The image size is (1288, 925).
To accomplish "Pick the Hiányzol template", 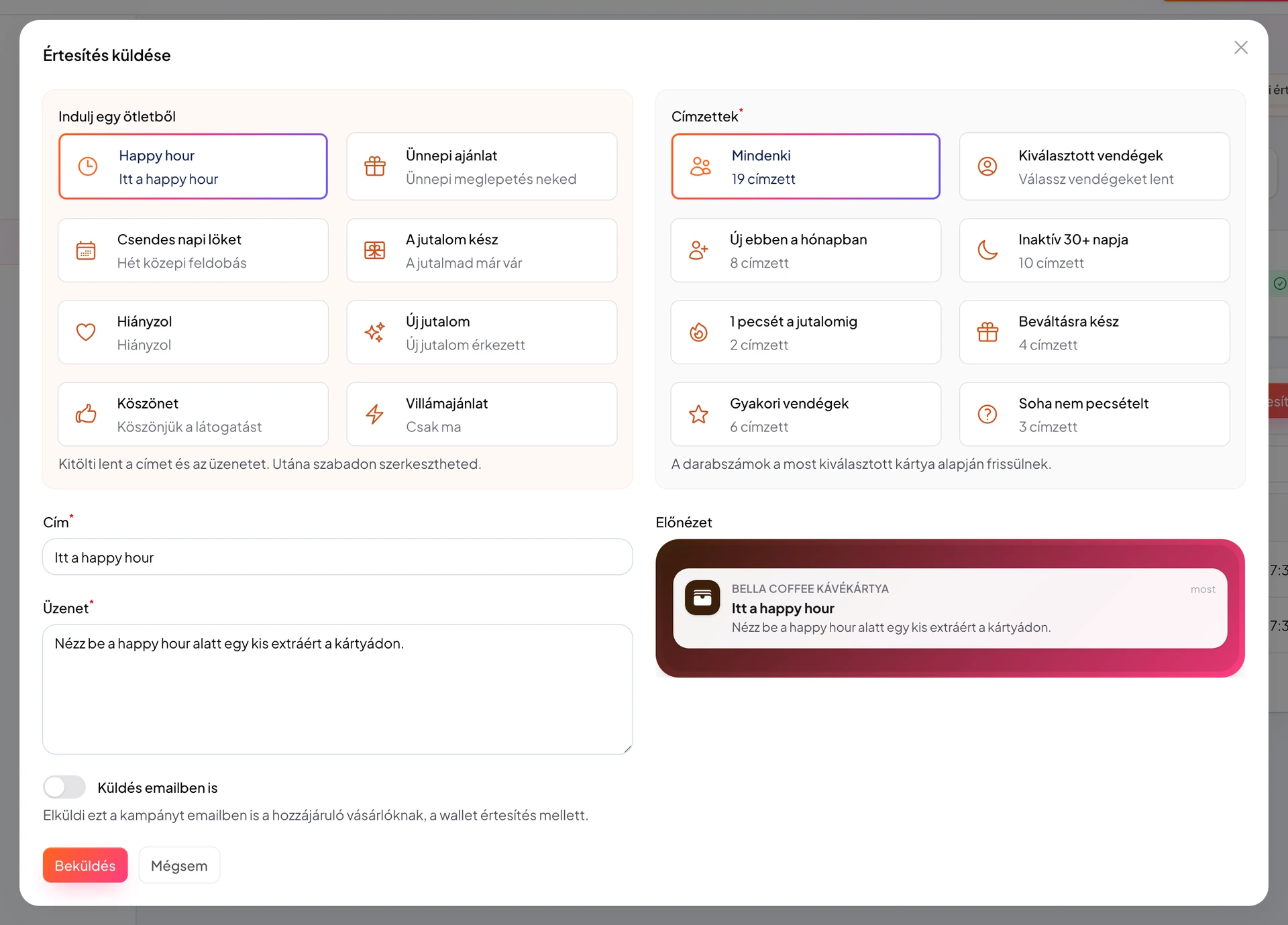I will click(x=193, y=332).
